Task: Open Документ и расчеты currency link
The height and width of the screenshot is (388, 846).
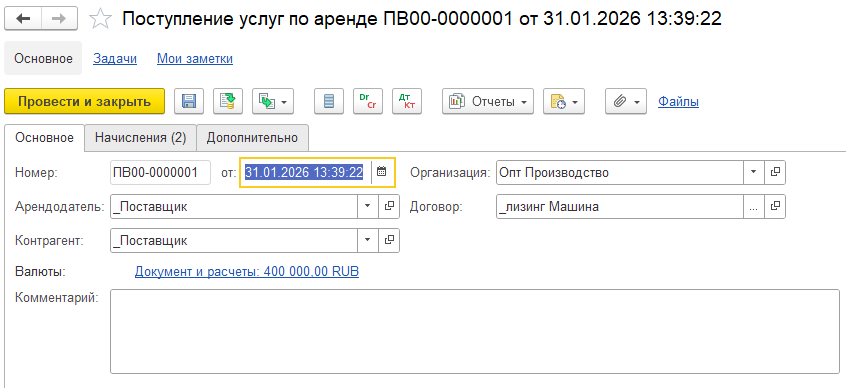Action: tap(247, 271)
